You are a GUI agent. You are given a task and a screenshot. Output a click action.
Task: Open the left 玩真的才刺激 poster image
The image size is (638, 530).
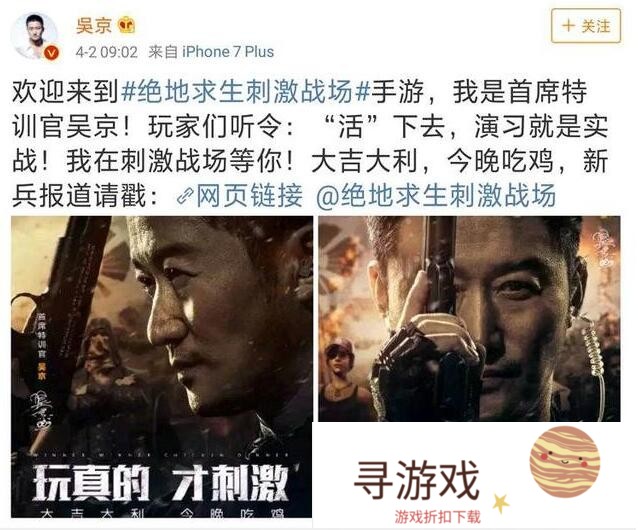pyautogui.click(x=162, y=367)
